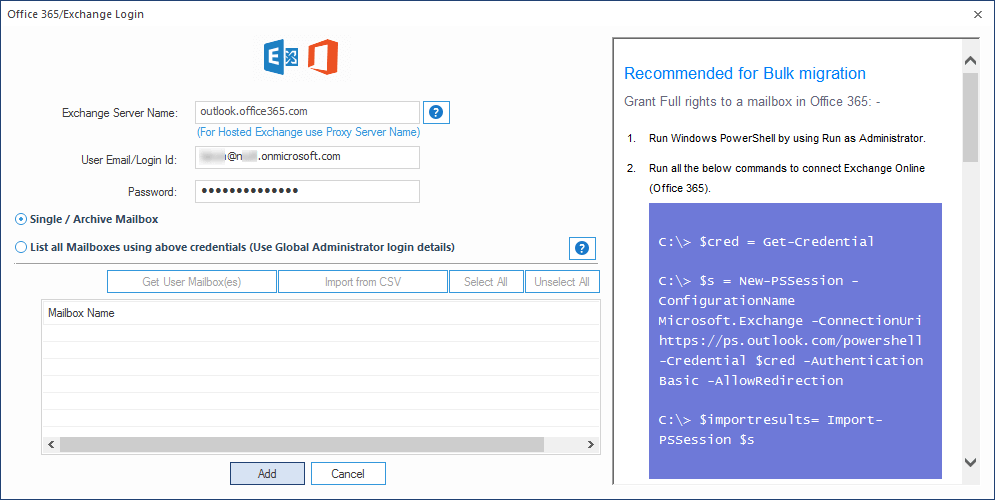Click the Recommended for Bulk migration heading

coord(745,74)
